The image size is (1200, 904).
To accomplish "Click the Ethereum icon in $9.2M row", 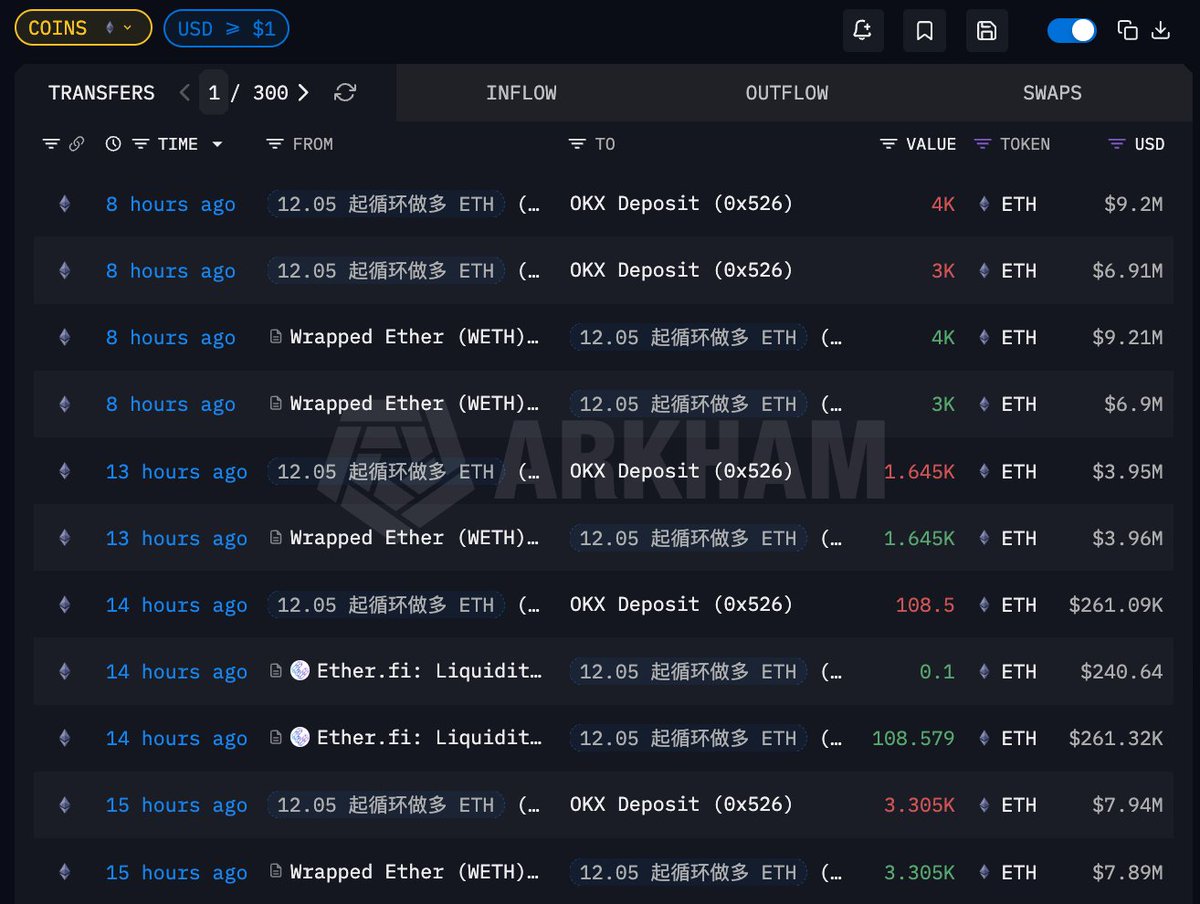I will coord(65,204).
